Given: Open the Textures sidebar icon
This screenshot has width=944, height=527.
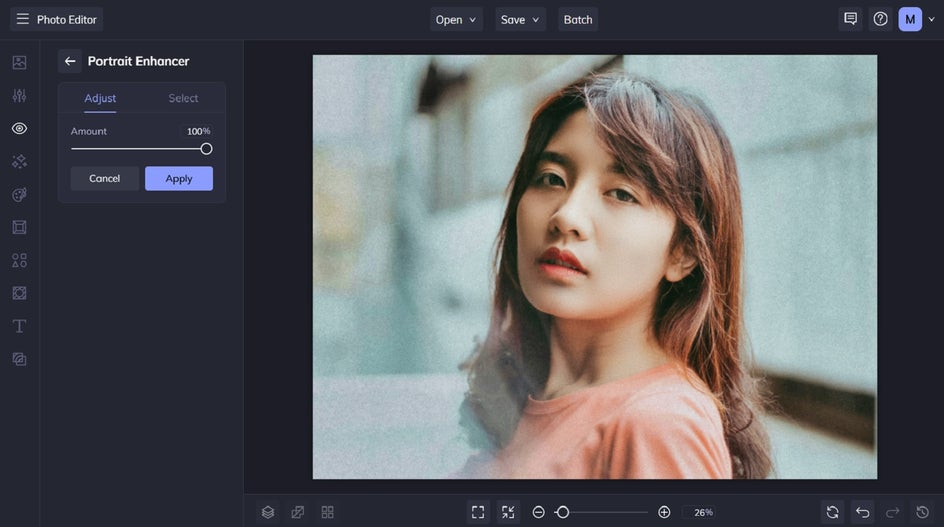Looking at the screenshot, I should (x=19, y=359).
